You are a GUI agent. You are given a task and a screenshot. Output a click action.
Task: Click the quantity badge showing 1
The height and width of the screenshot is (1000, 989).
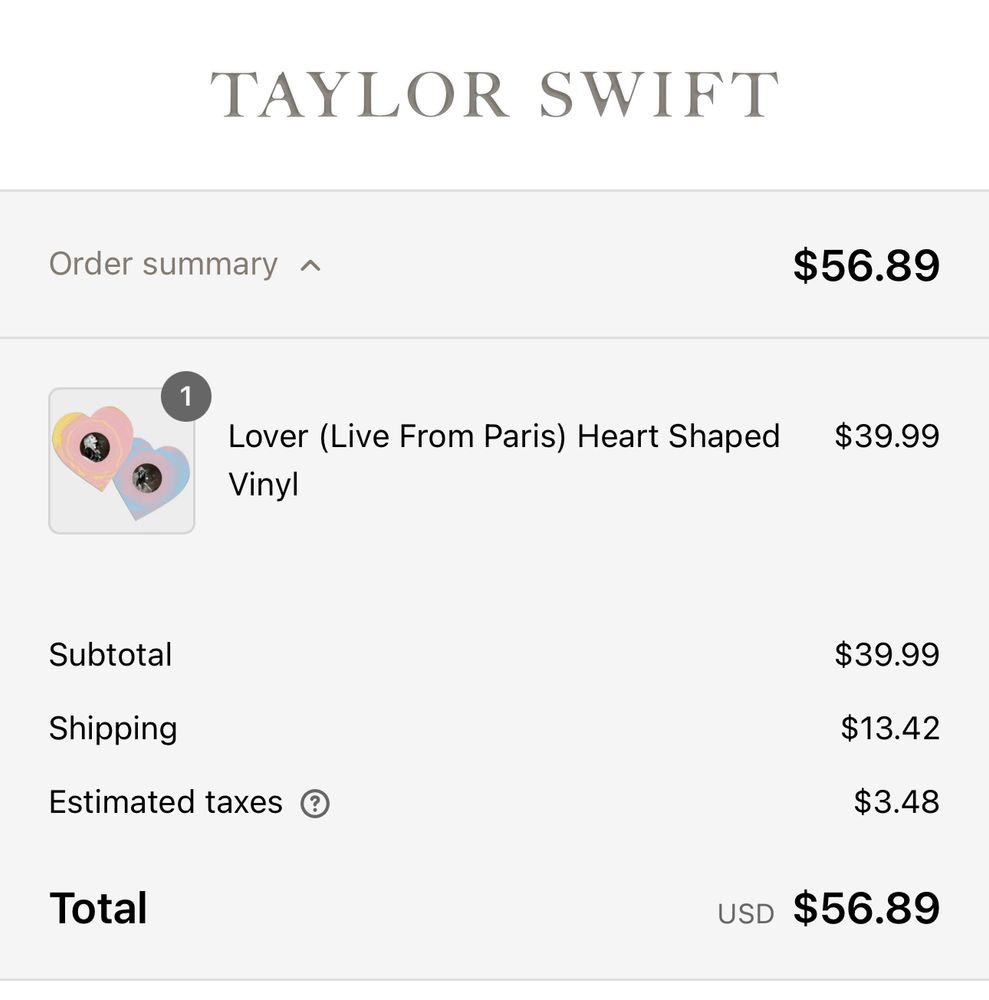pos(186,397)
